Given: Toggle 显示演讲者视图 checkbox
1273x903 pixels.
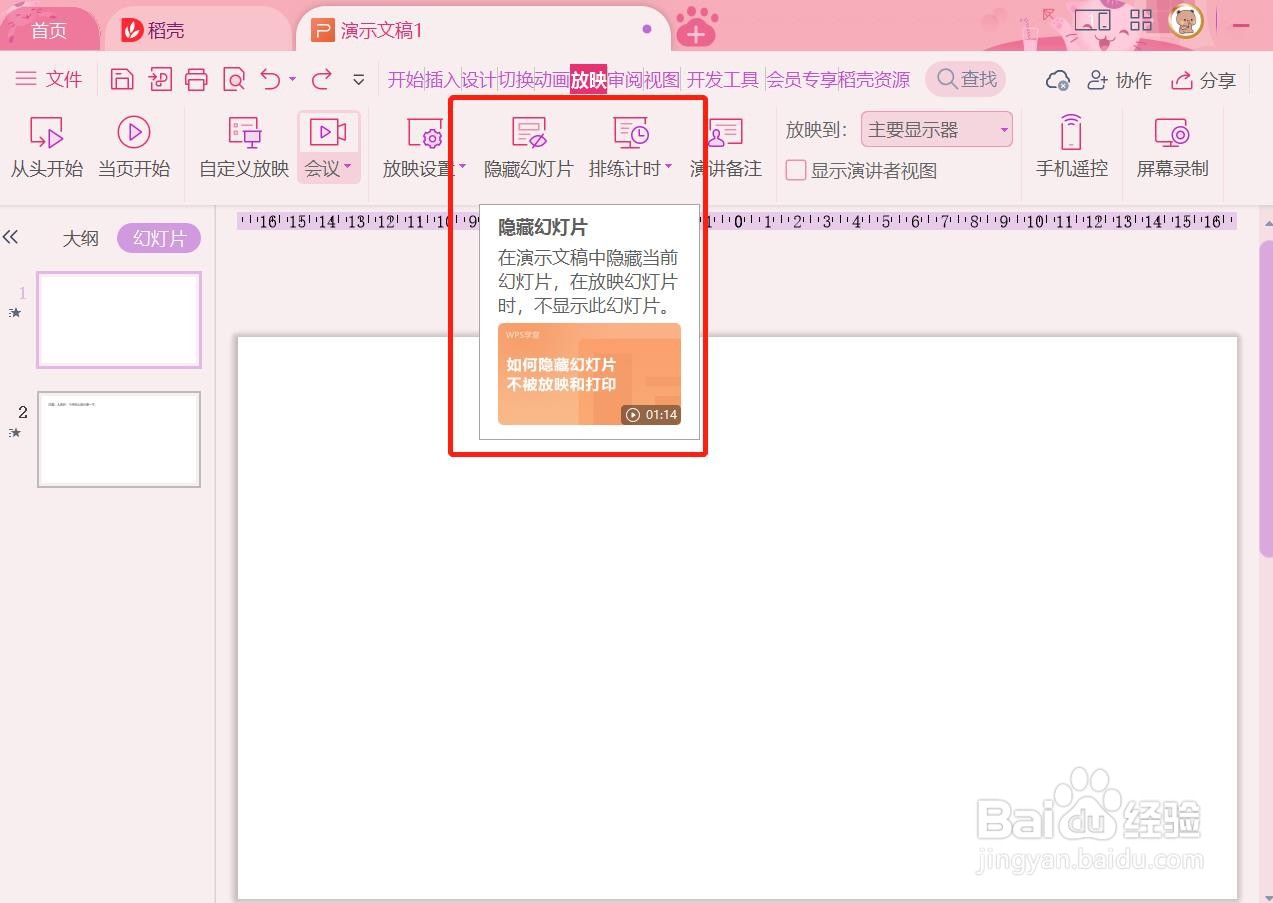Looking at the screenshot, I should coord(796,170).
